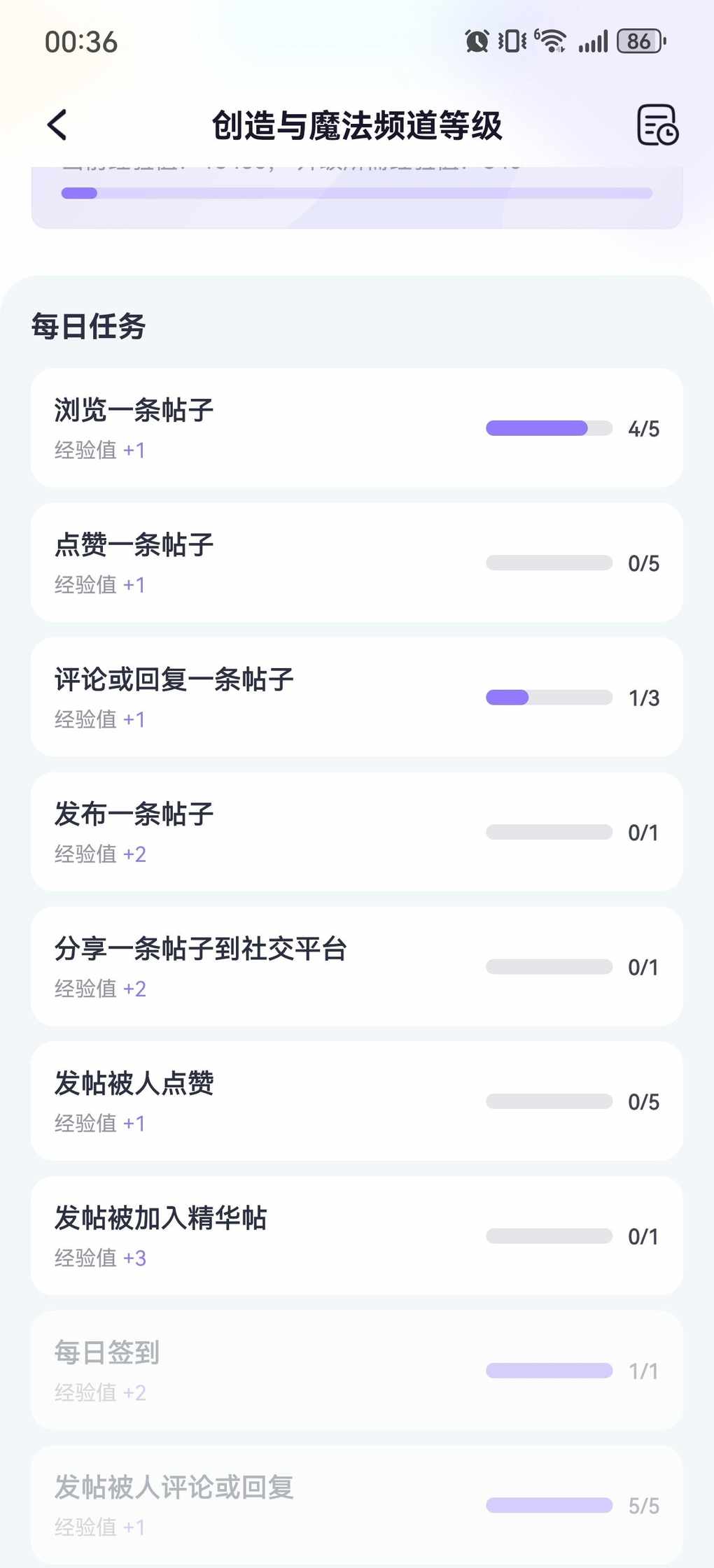The width and height of the screenshot is (714, 1568).
Task: Tap the battery level indicator
Action: click(640, 41)
